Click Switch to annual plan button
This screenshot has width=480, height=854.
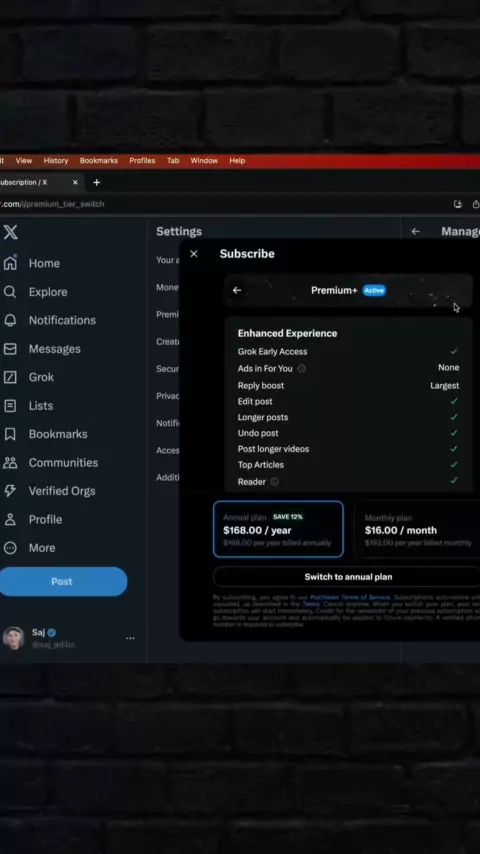(x=348, y=577)
